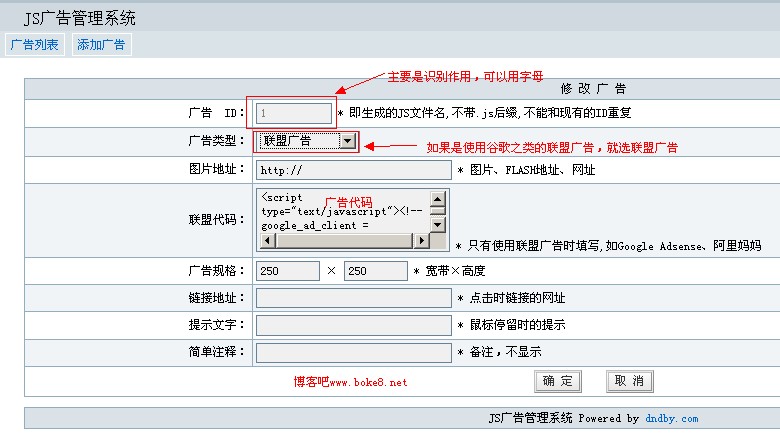780x440 pixels.
Task: Switch to the 添加广告 tab
Action: [x=101, y=45]
